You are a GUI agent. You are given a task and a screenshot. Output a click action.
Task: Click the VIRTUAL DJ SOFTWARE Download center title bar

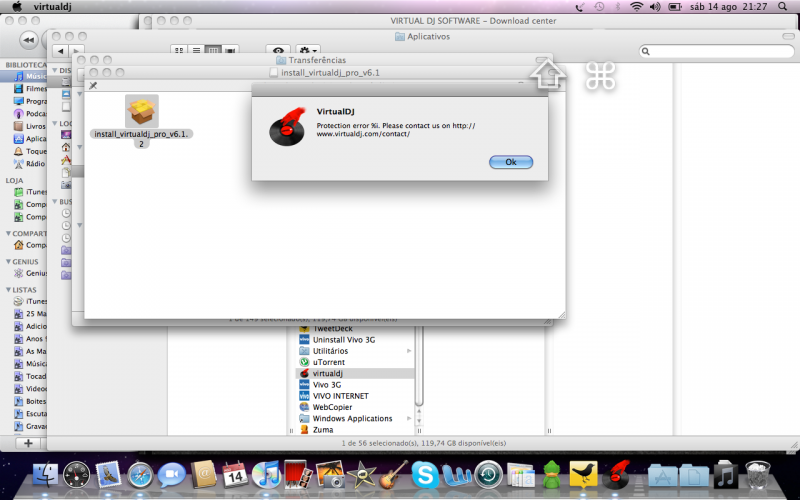(473, 21)
